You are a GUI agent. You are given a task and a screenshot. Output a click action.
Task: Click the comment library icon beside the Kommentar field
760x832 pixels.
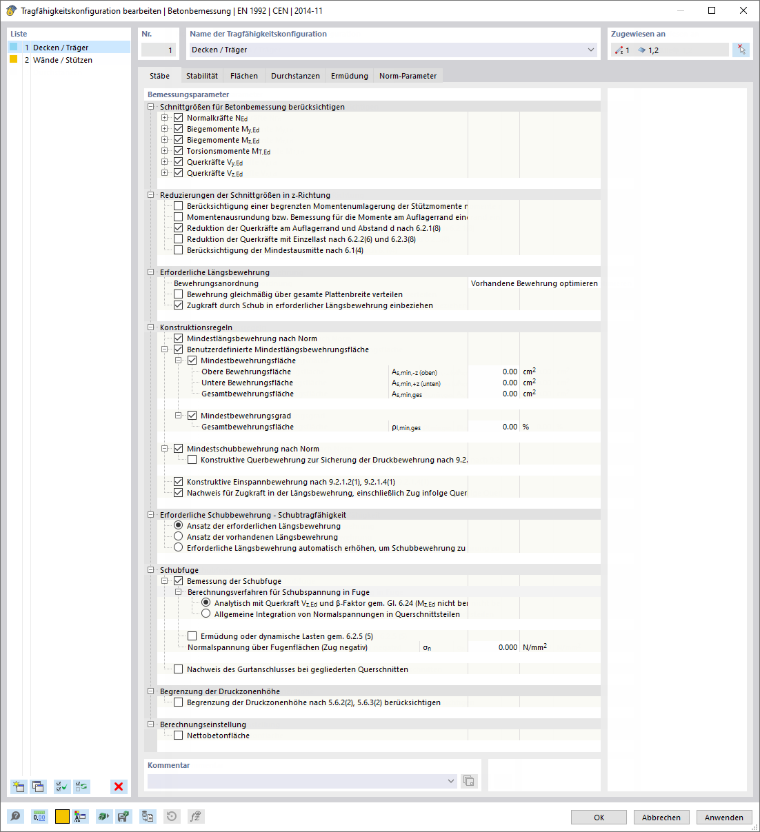469,781
